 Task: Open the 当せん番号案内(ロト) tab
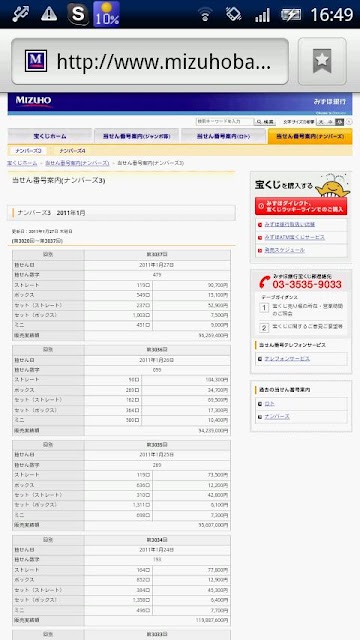click(223, 136)
